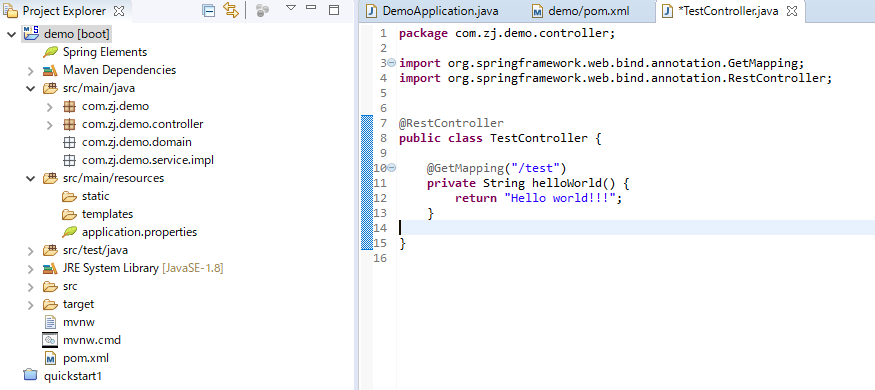Collapse the src/main/java folder
The width and height of the screenshot is (875, 390).
point(30,89)
